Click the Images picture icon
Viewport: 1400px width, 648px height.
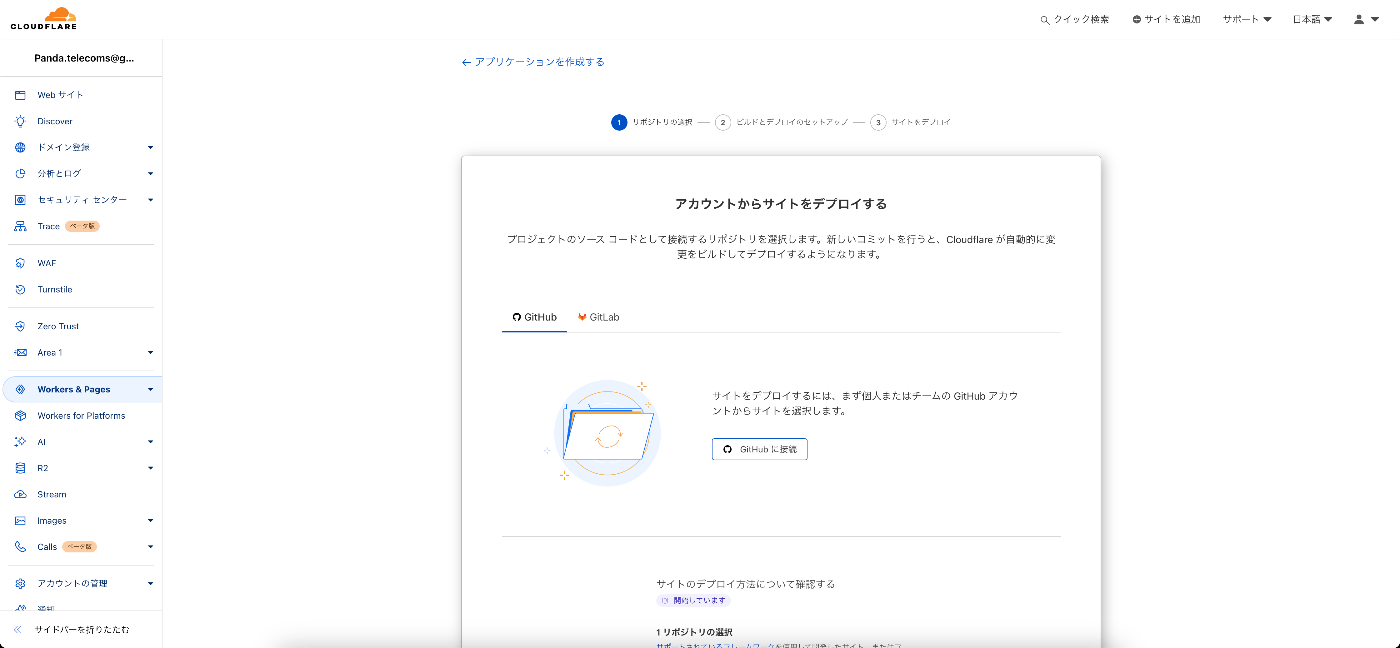coord(20,520)
